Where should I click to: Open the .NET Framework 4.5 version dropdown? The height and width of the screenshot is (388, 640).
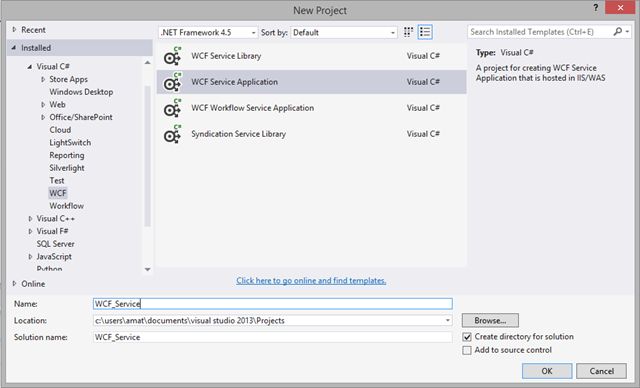pyautogui.click(x=208, y=33)
